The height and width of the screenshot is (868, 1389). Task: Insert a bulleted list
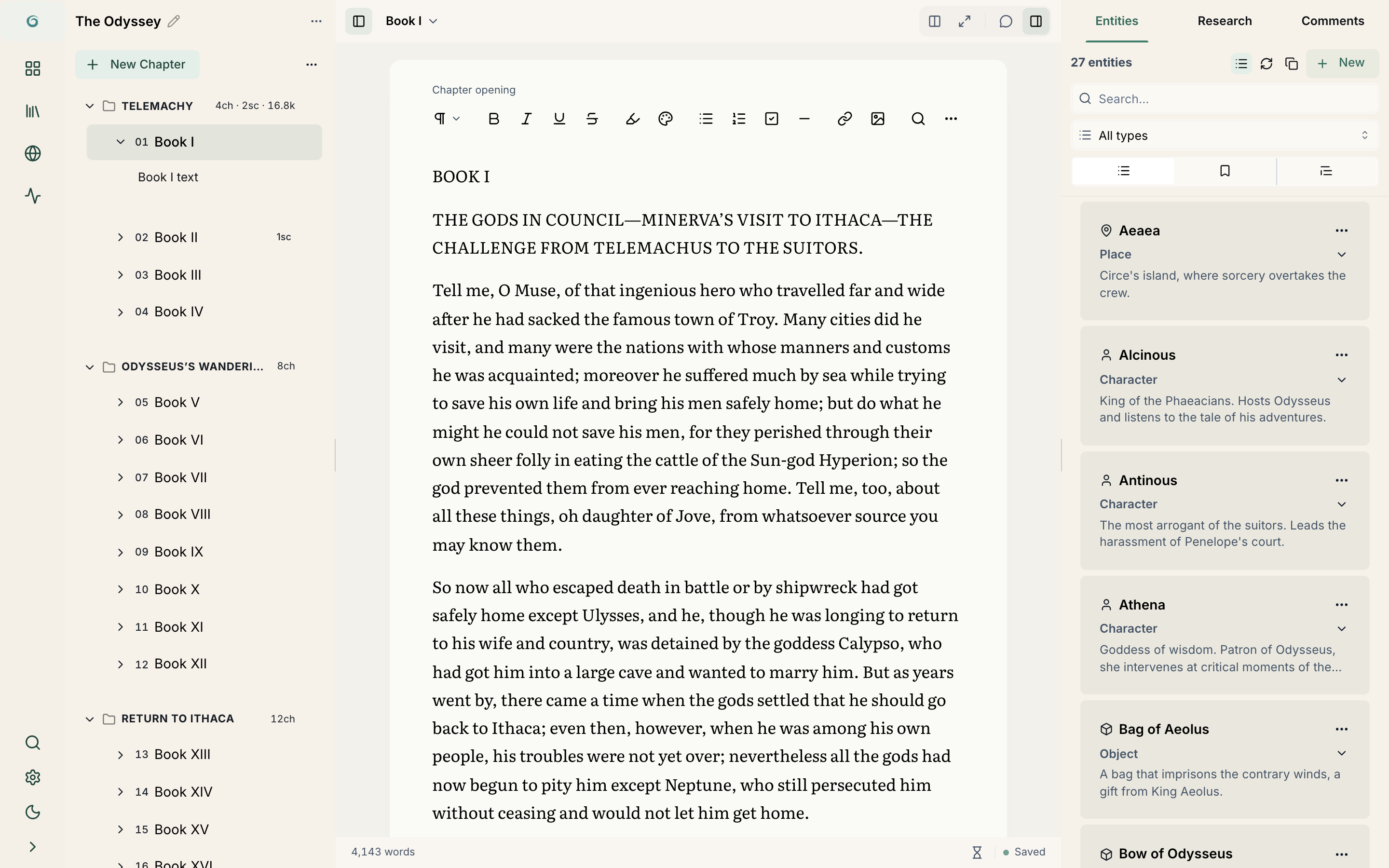coord(706,119)
